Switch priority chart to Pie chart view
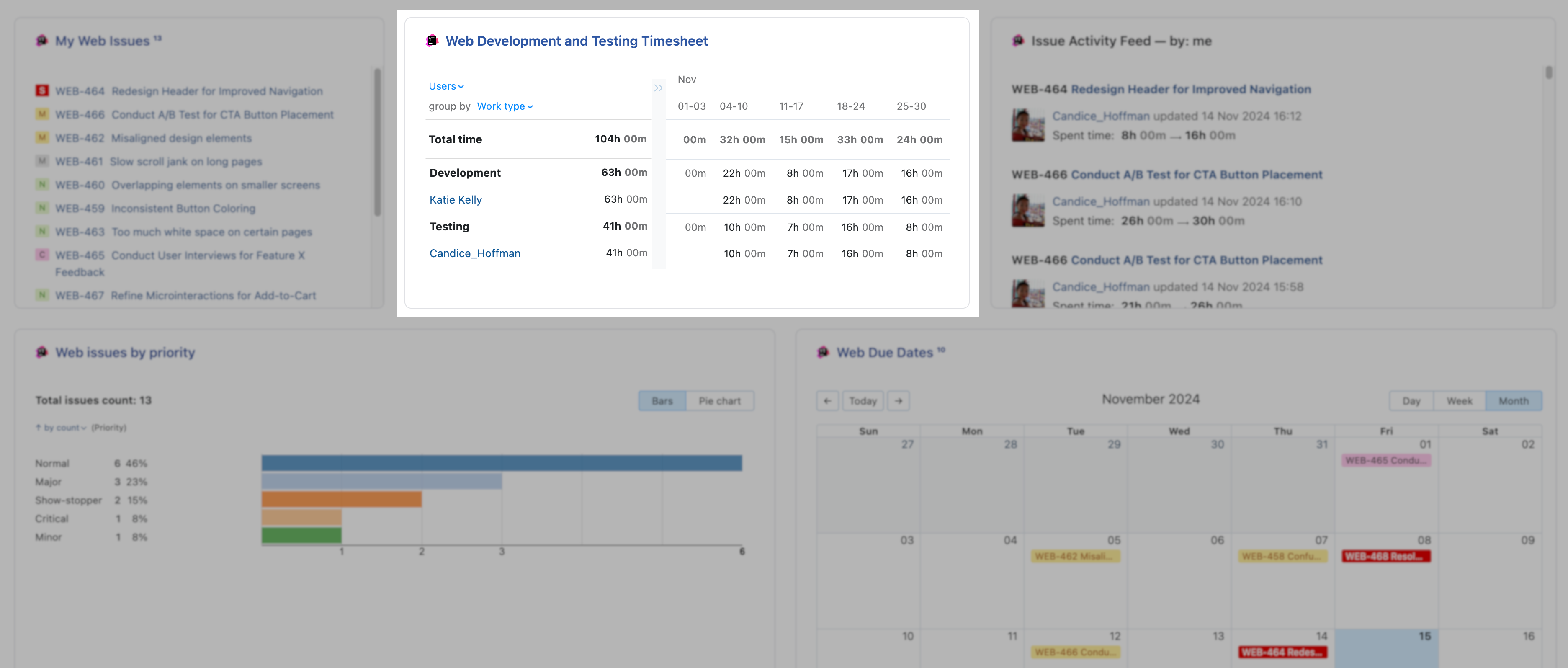 pyautogui.click(x=720, y=400)
